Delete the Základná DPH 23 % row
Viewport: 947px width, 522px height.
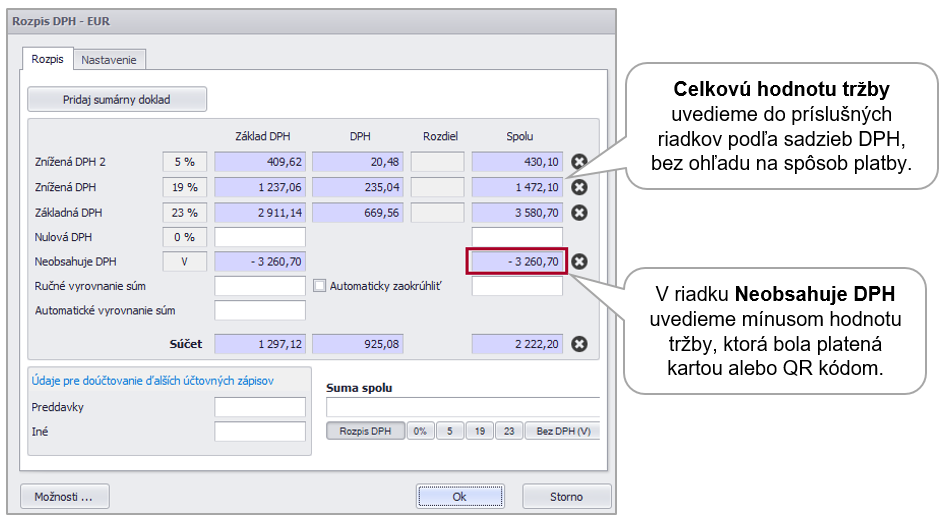click(579, 212)
